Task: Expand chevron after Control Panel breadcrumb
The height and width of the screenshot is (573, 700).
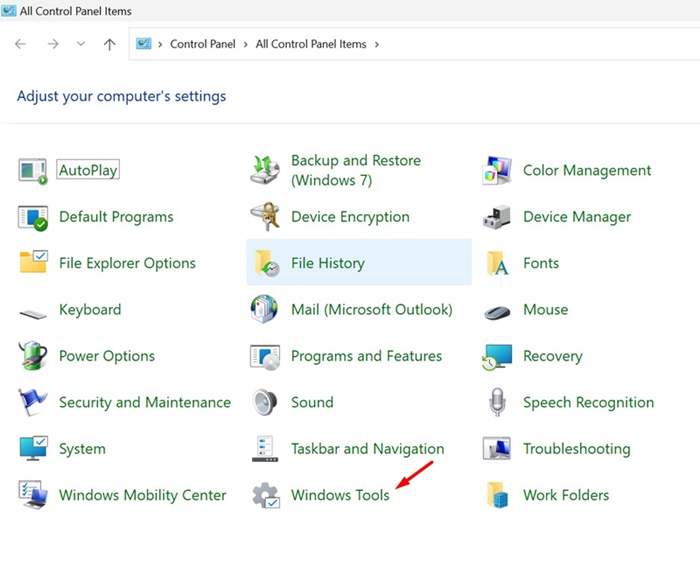Action: point(246,45)
